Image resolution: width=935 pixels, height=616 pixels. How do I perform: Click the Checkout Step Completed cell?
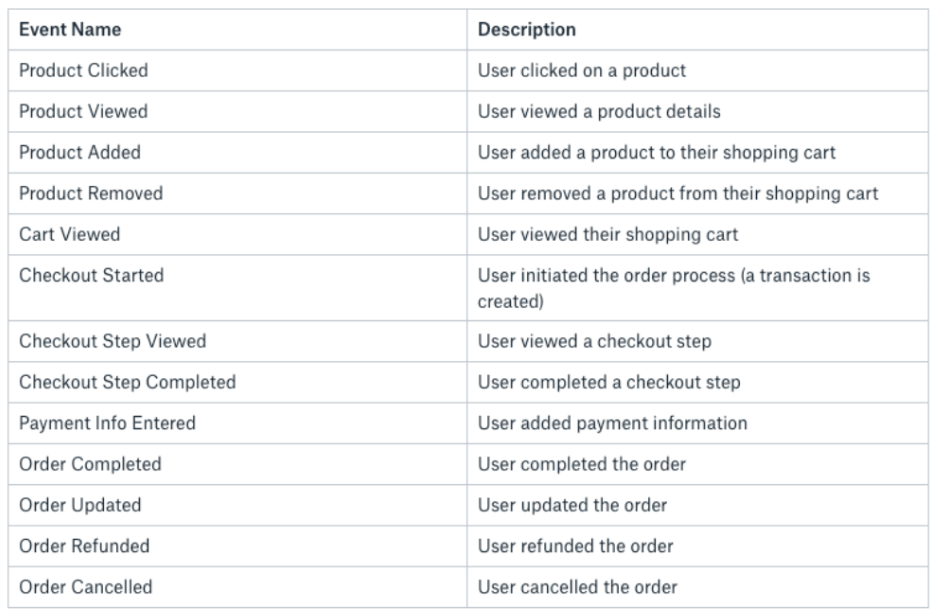pyautogui.click(x=127, y=382)
